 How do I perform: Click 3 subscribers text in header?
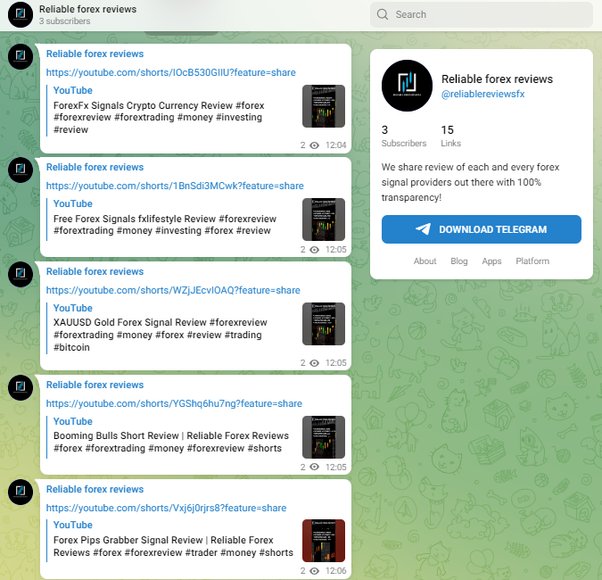tap(64, 21)
